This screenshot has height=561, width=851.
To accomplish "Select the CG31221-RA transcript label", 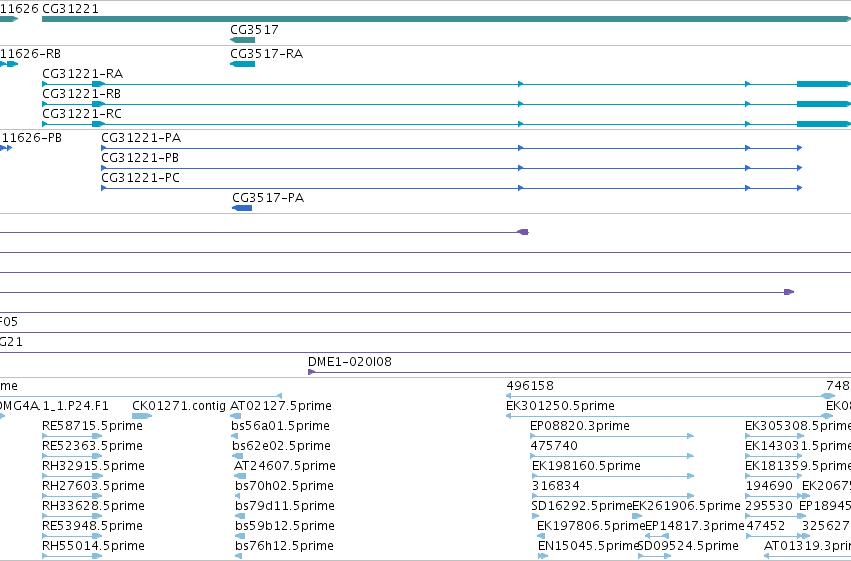I will 82,74.
